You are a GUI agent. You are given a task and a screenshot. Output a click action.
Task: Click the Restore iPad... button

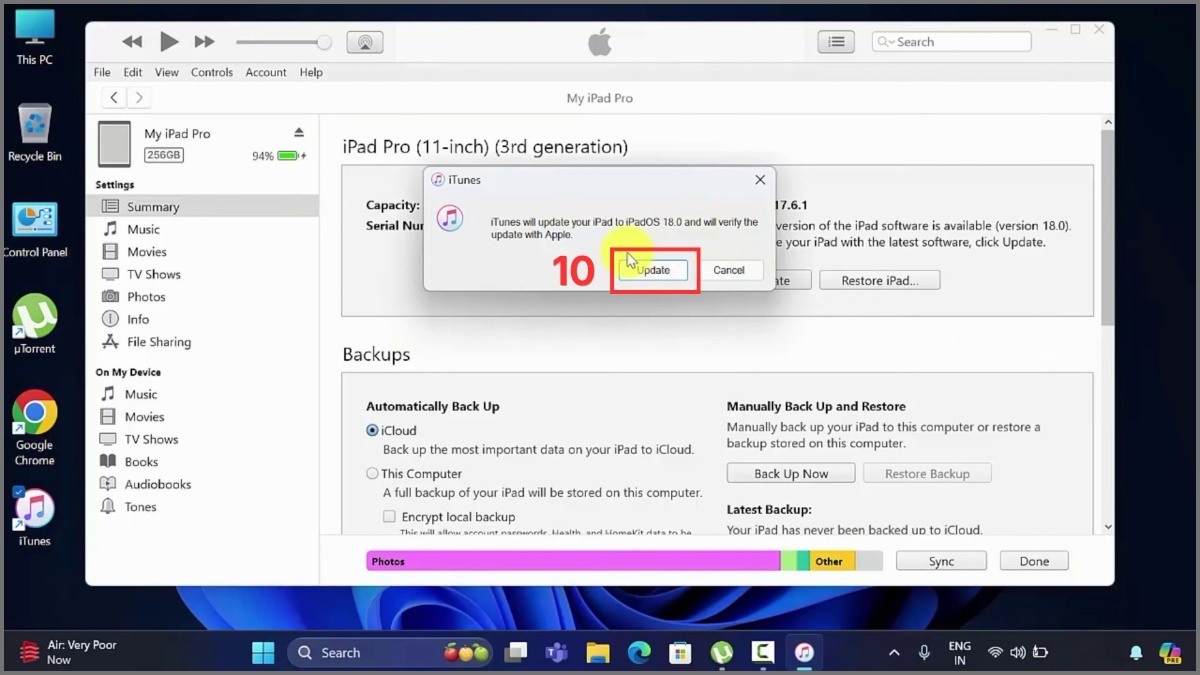pos(880,281)
